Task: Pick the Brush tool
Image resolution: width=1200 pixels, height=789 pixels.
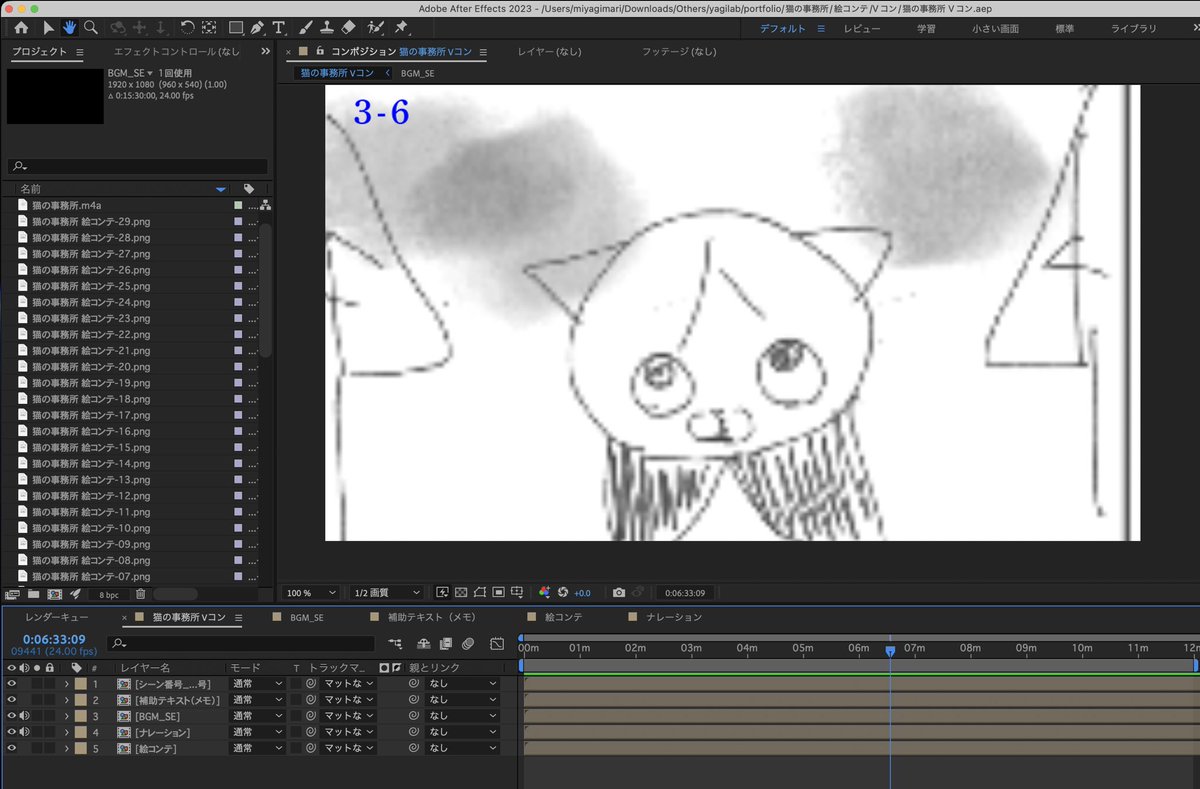Action: pos(306,27)
